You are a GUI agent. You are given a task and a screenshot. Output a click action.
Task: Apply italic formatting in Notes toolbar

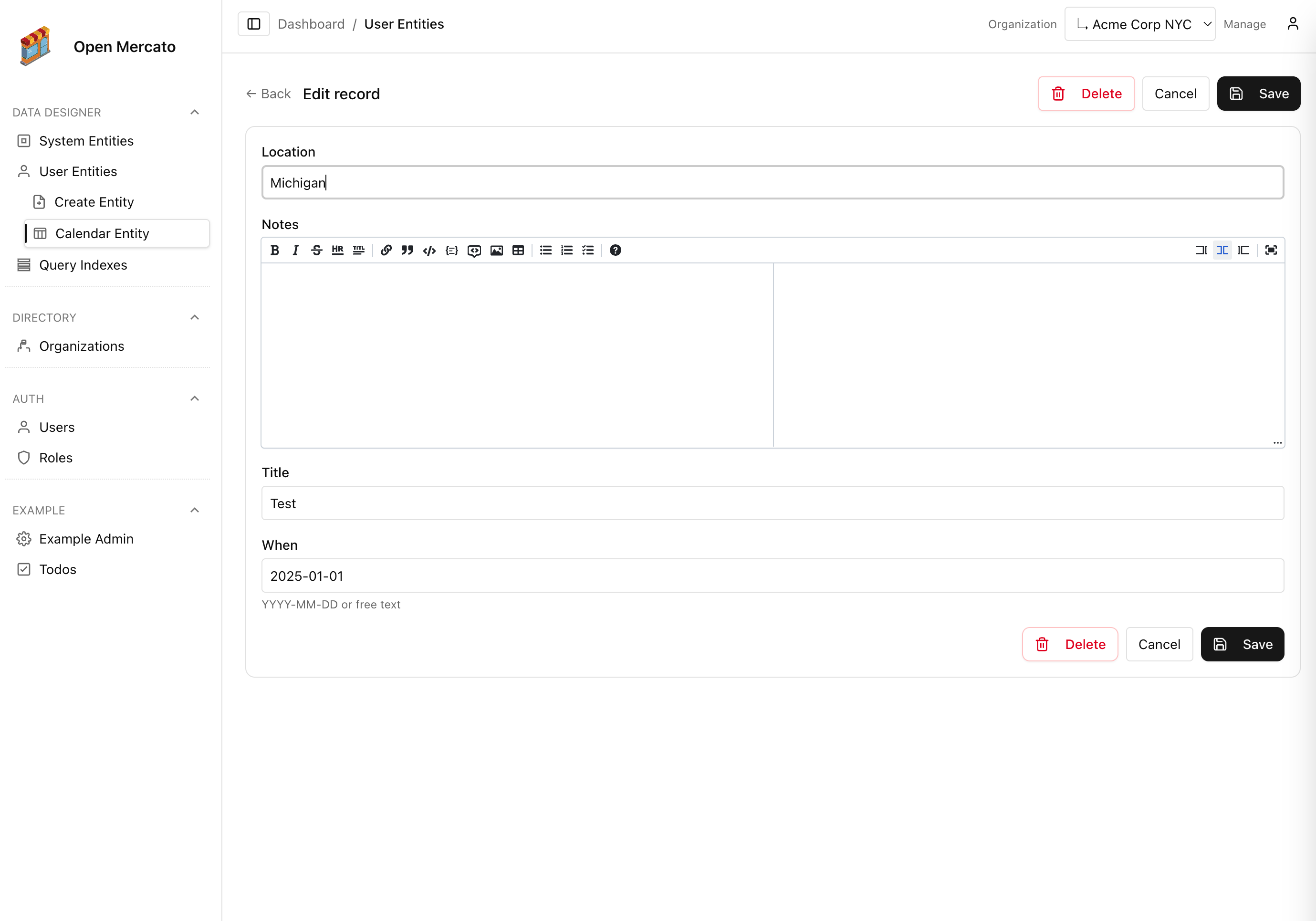(296, 250)
